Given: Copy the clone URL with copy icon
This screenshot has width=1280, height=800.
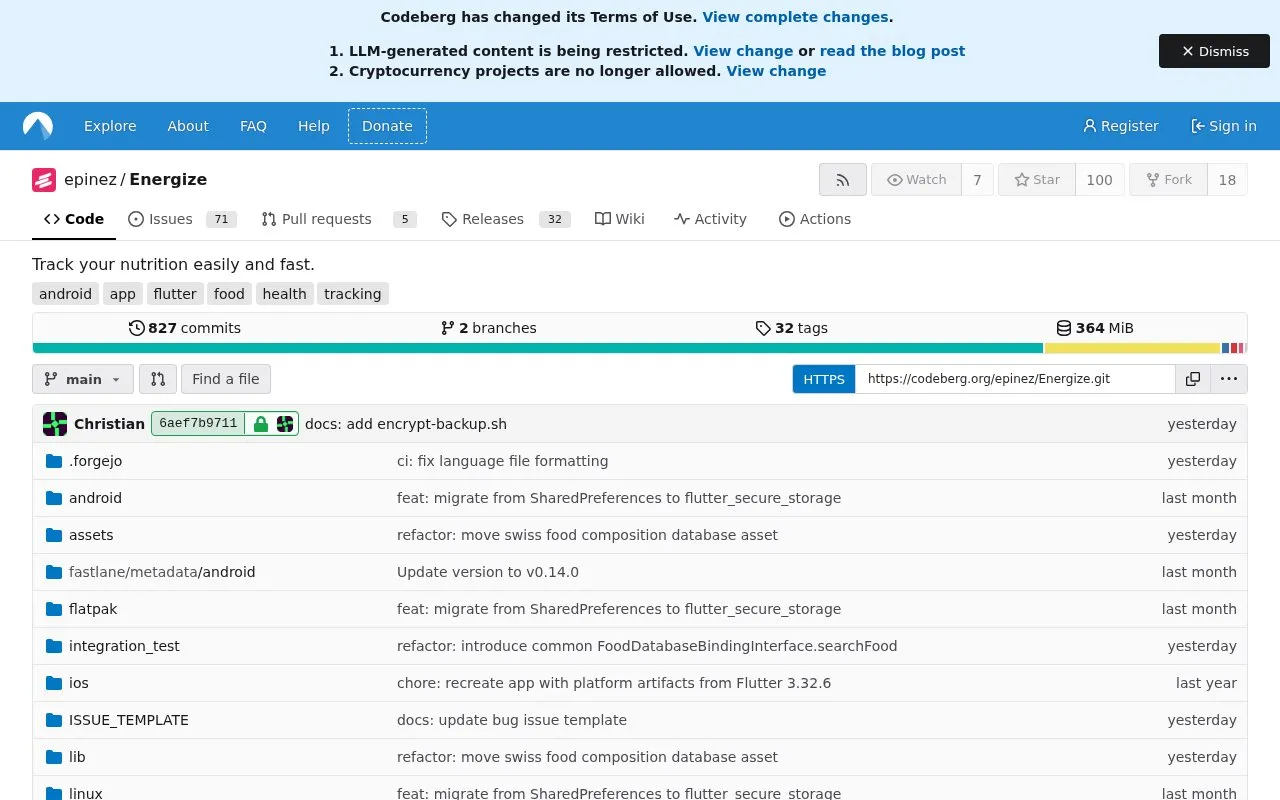Looking at the screenshot, I should point(1193,379).
